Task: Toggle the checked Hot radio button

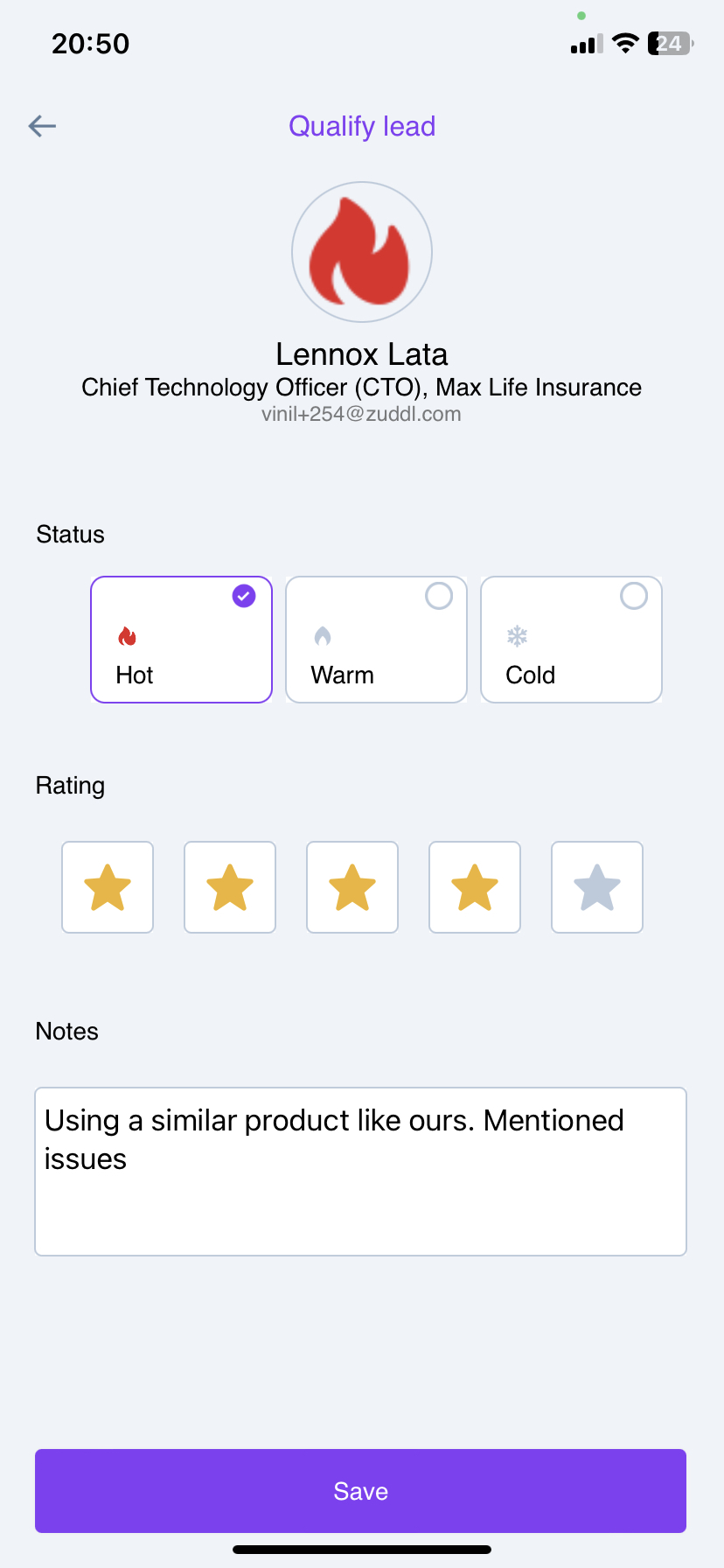Action: pyautogui.click(x=244, y=596)
